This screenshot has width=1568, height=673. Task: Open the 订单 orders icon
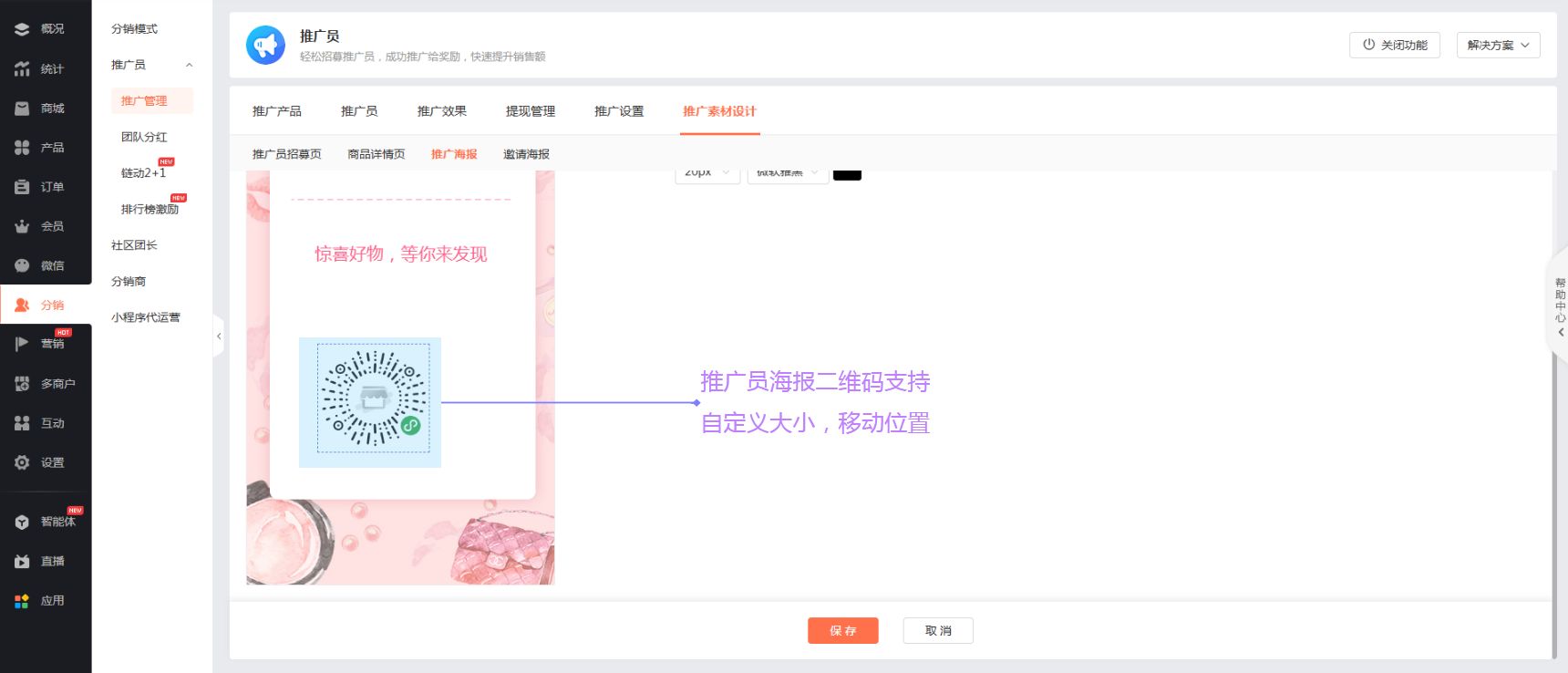pyautogui.click(x=22, y=187)
